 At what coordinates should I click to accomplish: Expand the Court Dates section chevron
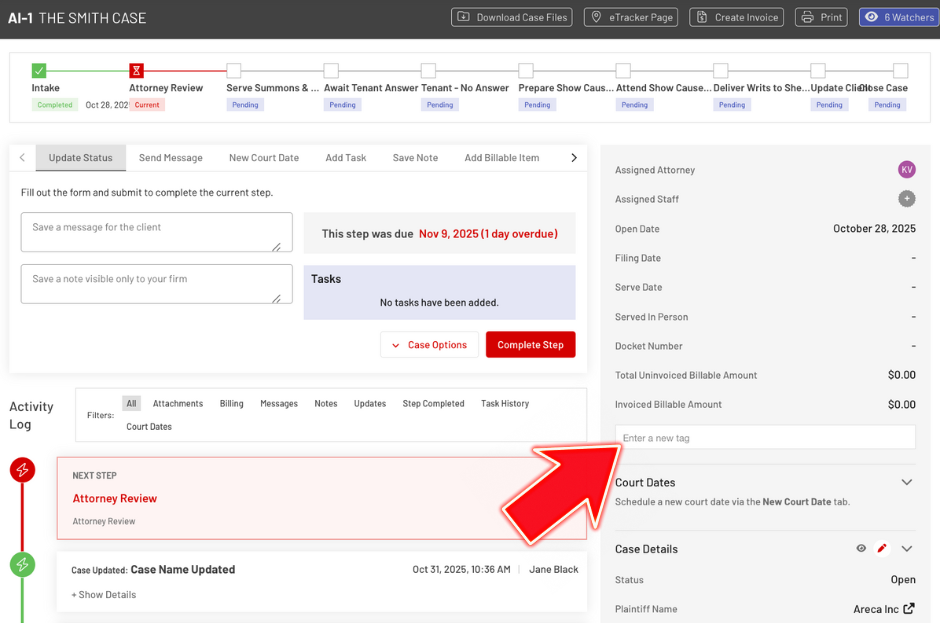(x=906, y=482)
